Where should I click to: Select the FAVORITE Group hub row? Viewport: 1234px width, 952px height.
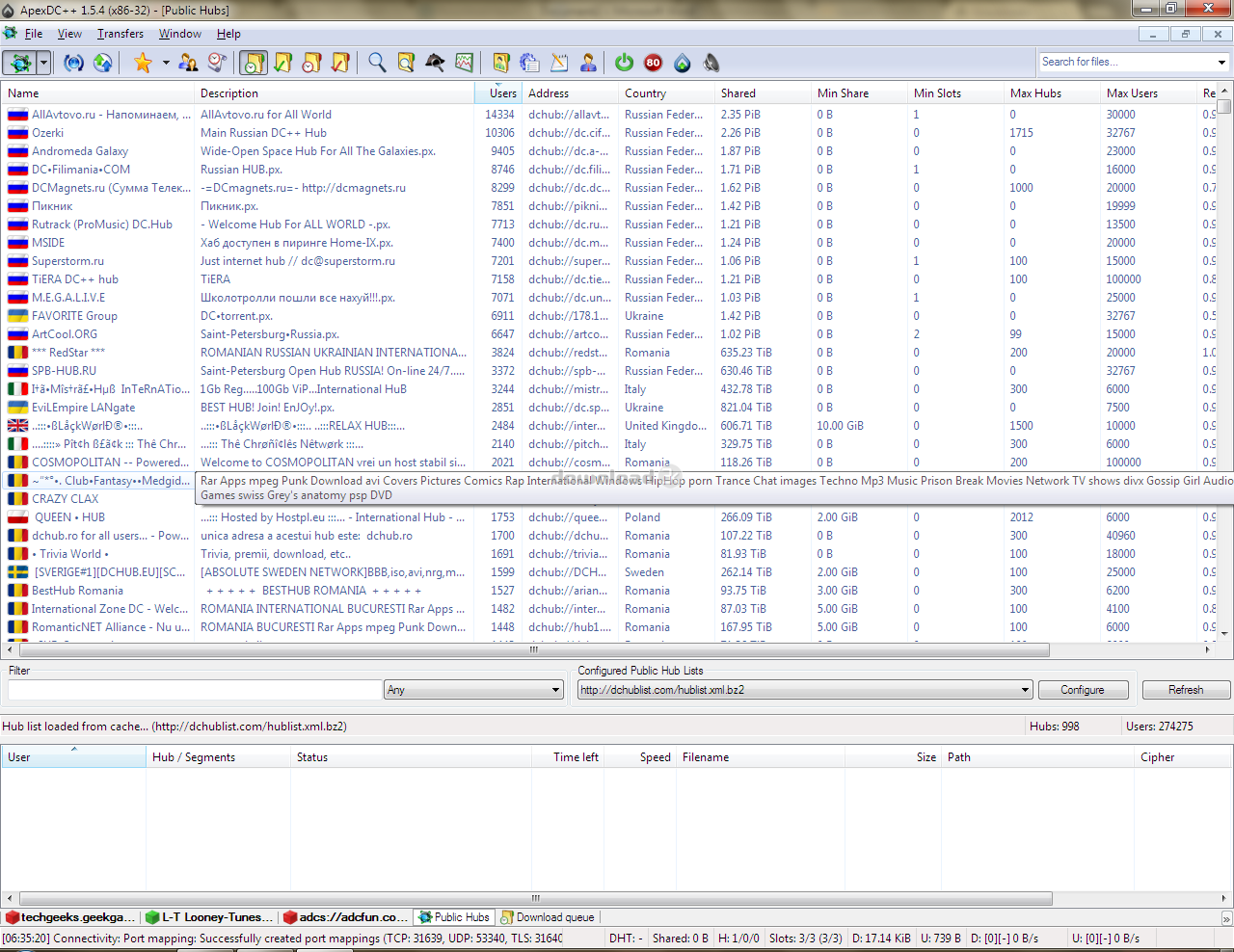tap(607, 316)
